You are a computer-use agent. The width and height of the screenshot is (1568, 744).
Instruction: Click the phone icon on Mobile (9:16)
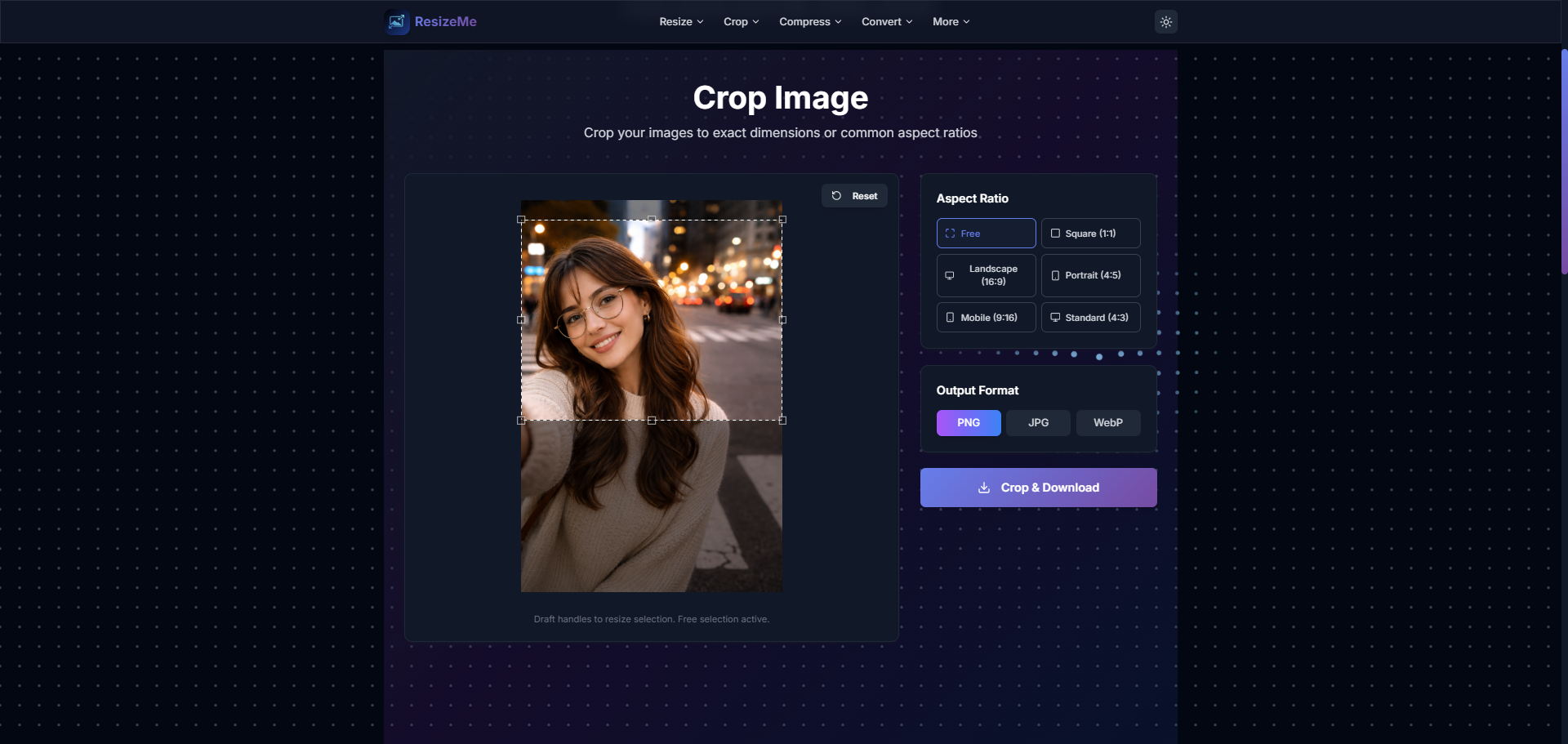[x=950, y=317]
